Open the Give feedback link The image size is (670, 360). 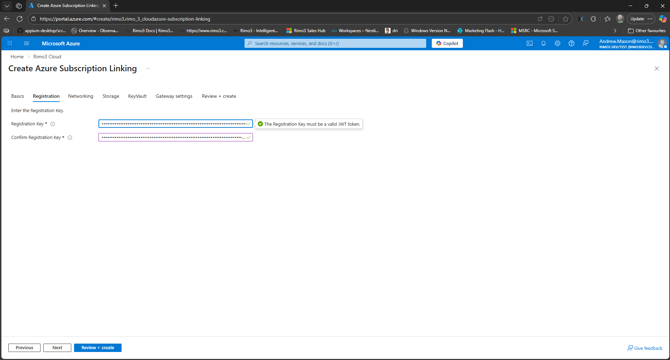644,348
